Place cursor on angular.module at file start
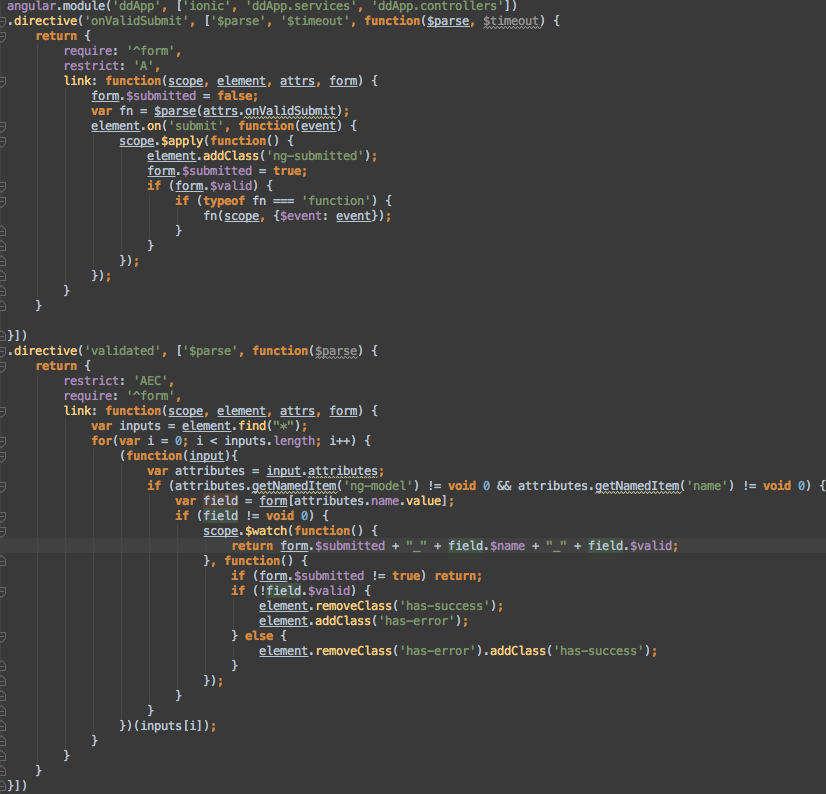The width and height of the screenshot is (826, 794). tap(57, 6)
